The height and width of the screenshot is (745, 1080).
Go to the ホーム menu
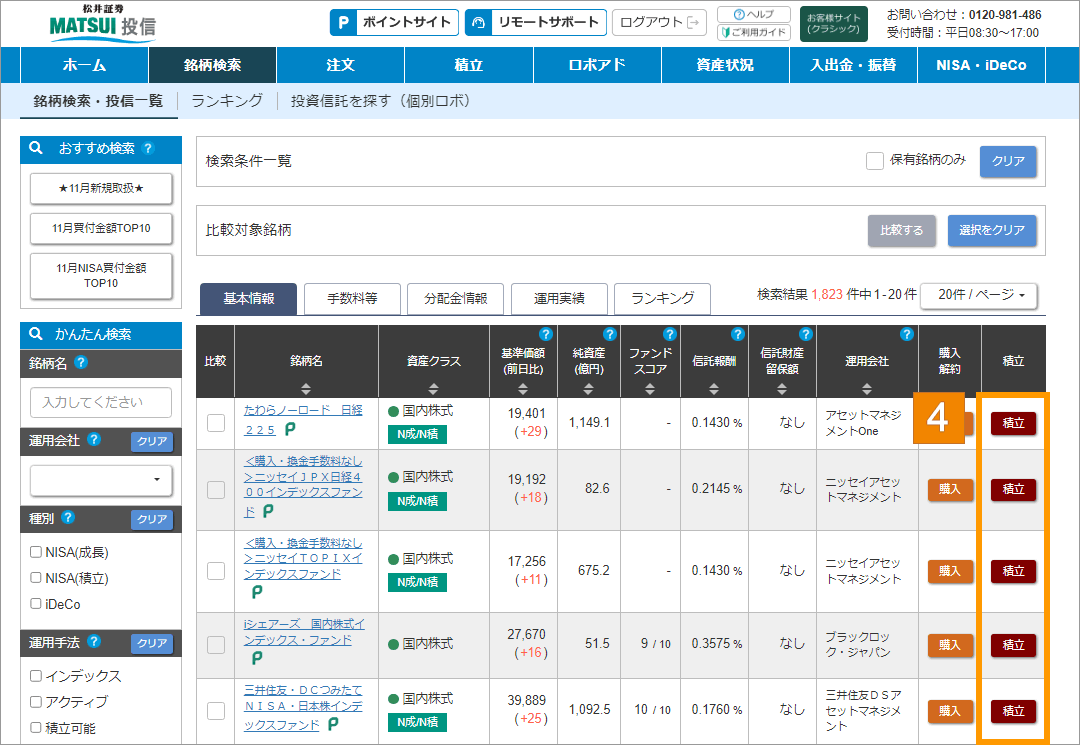pos(85,65)
